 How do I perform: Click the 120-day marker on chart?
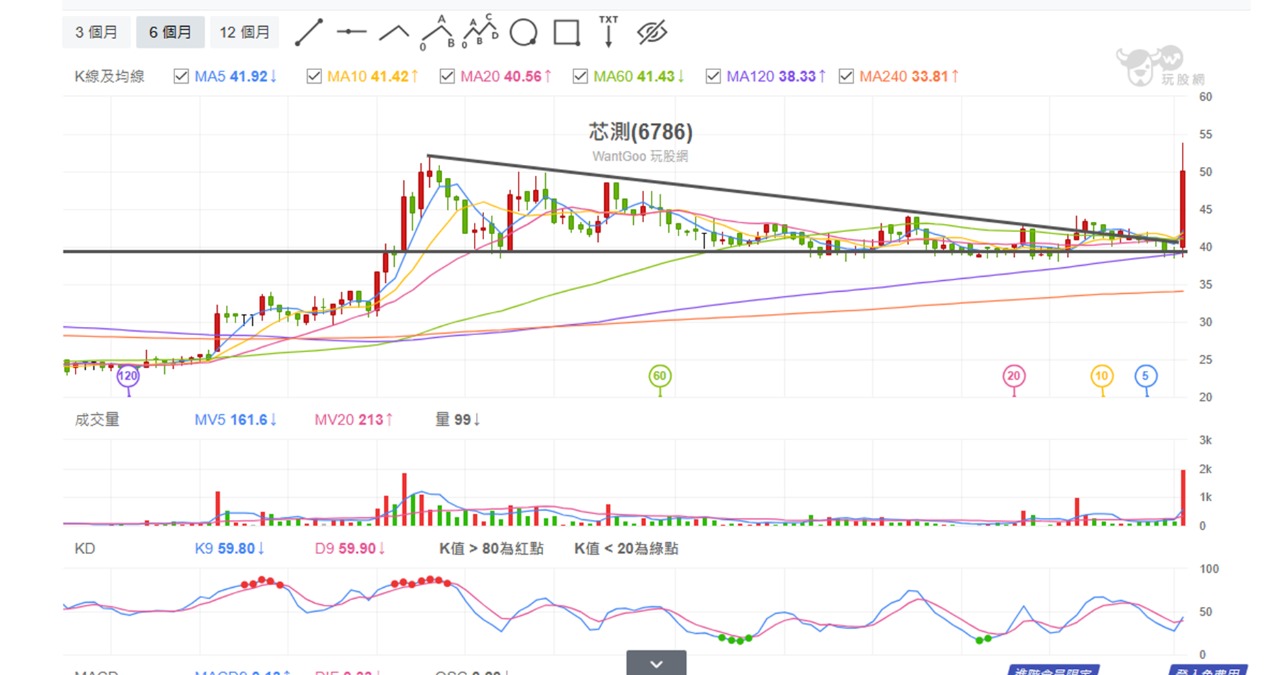128,377
